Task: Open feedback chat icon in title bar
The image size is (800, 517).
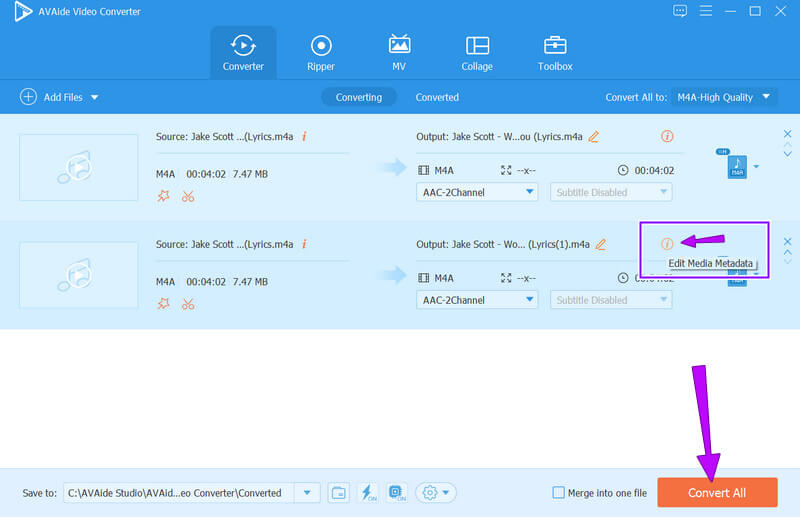Action: 680,11
